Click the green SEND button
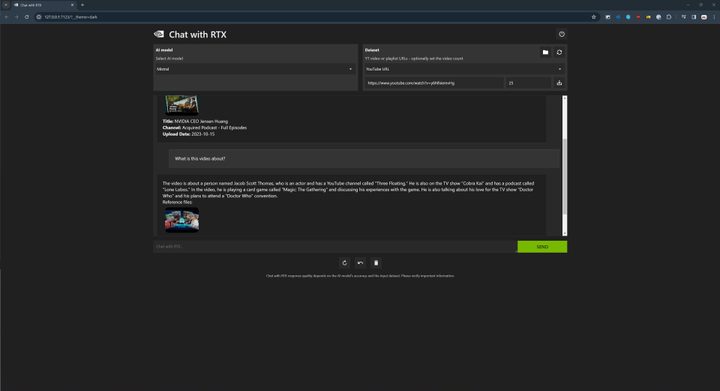The width and height of the screenshot is (720, 391). 542,246
